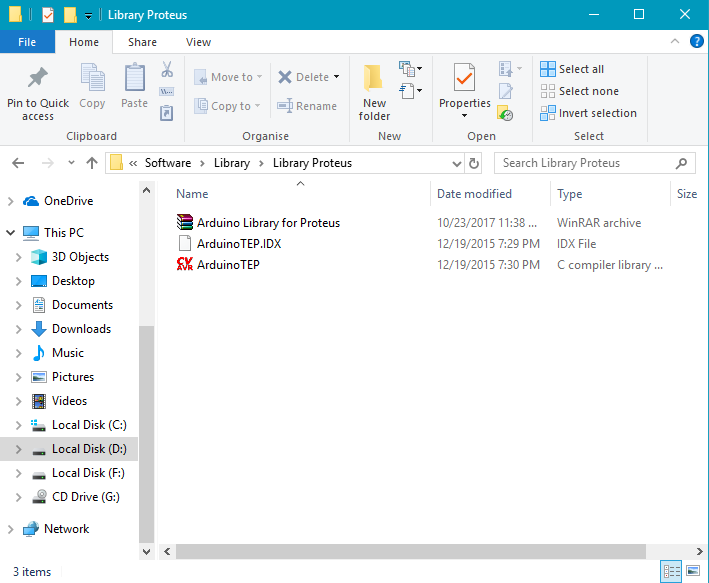Expand the OneDrive tree node
This screenshot has width=709, height=583.
click(10, 201)
